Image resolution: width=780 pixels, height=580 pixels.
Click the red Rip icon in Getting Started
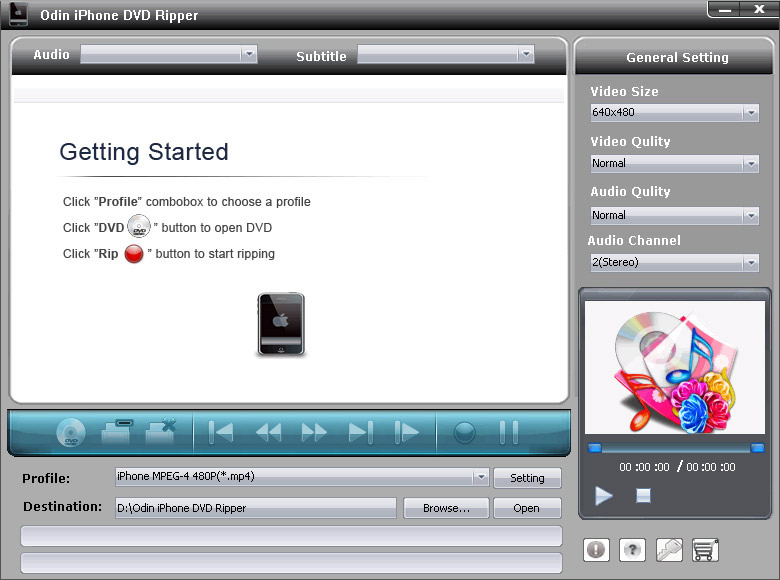(x=134, y=254)
